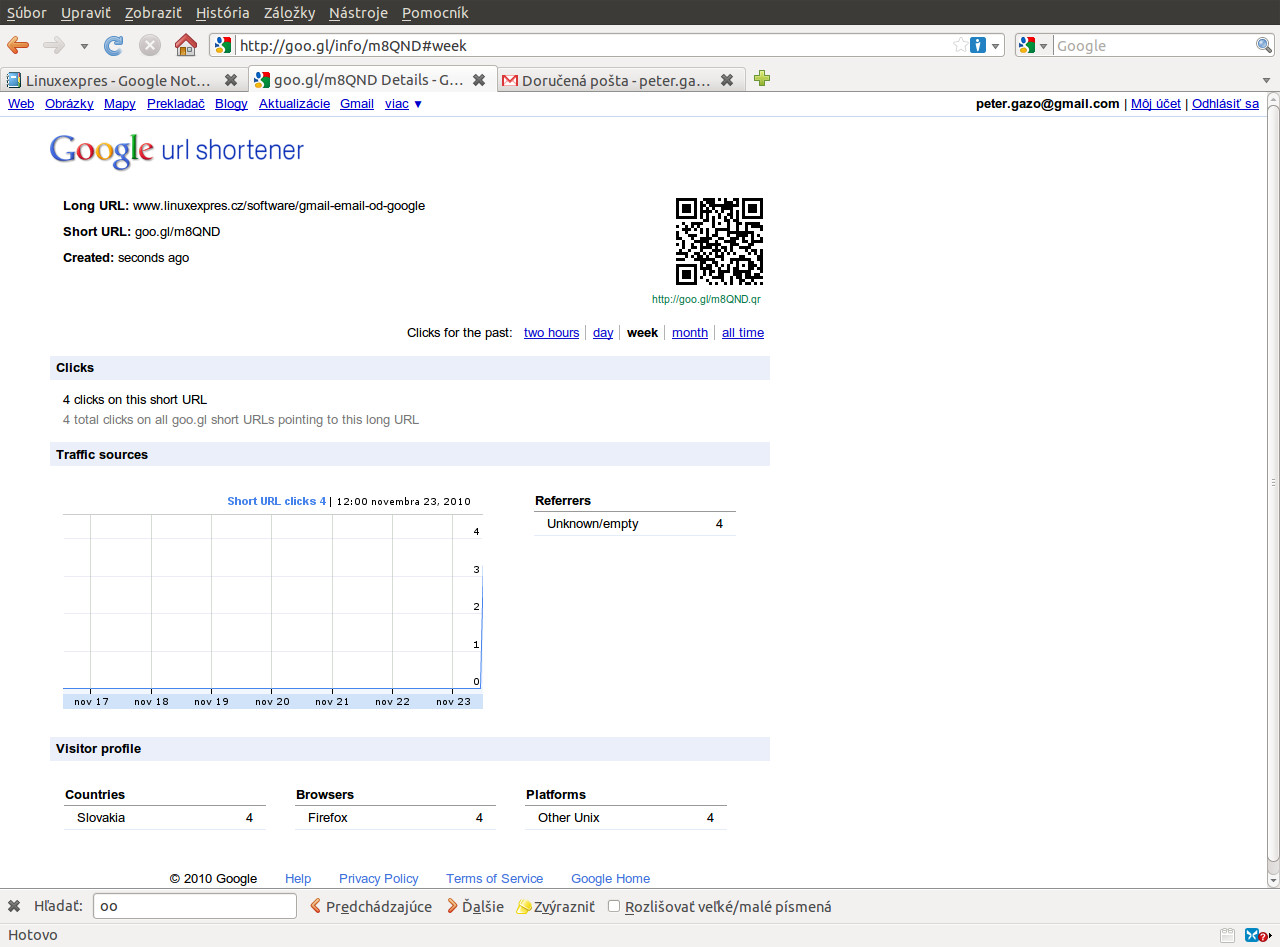
Task: Open the Pomocník menu
Action: [x=435, y=13]
